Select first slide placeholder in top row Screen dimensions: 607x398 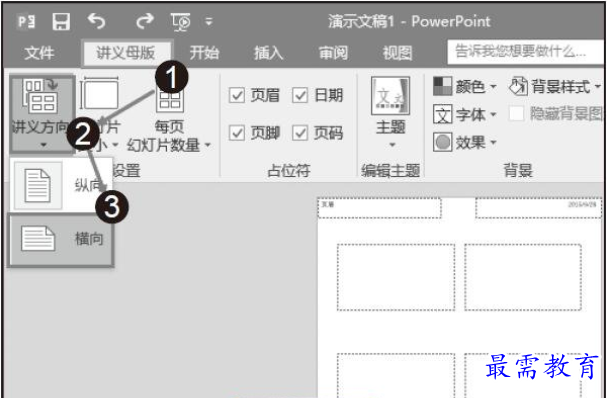click(396, 277)
